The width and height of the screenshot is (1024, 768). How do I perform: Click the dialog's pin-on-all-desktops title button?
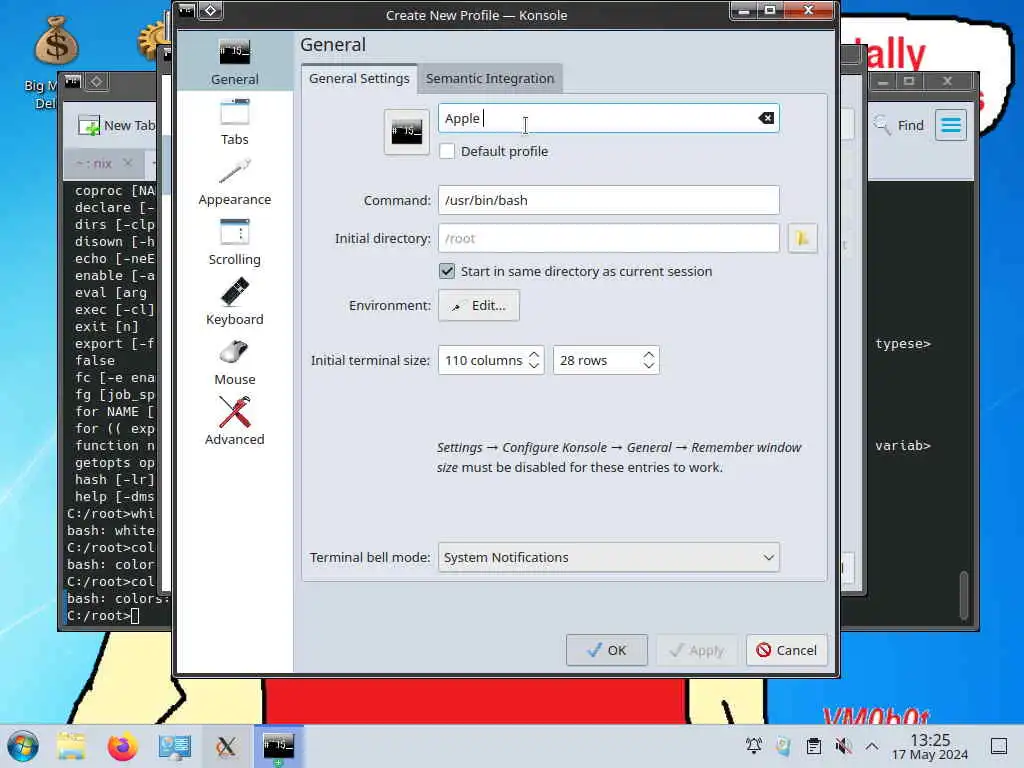click(210, 10)
